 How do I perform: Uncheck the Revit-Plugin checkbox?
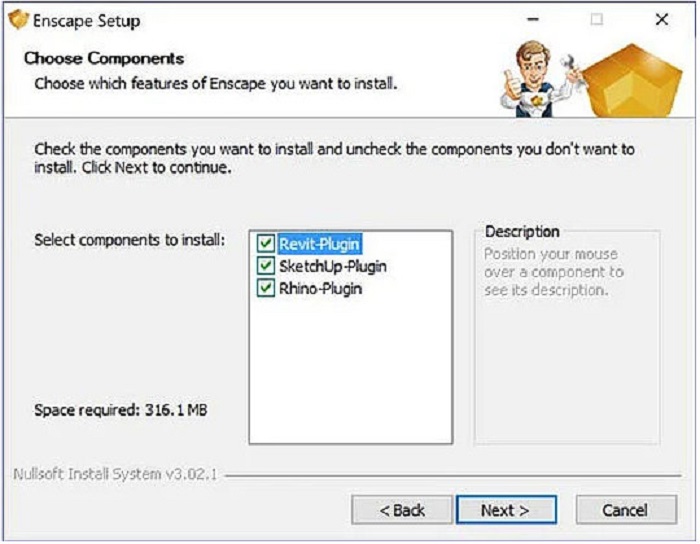(x=266, y=243)
